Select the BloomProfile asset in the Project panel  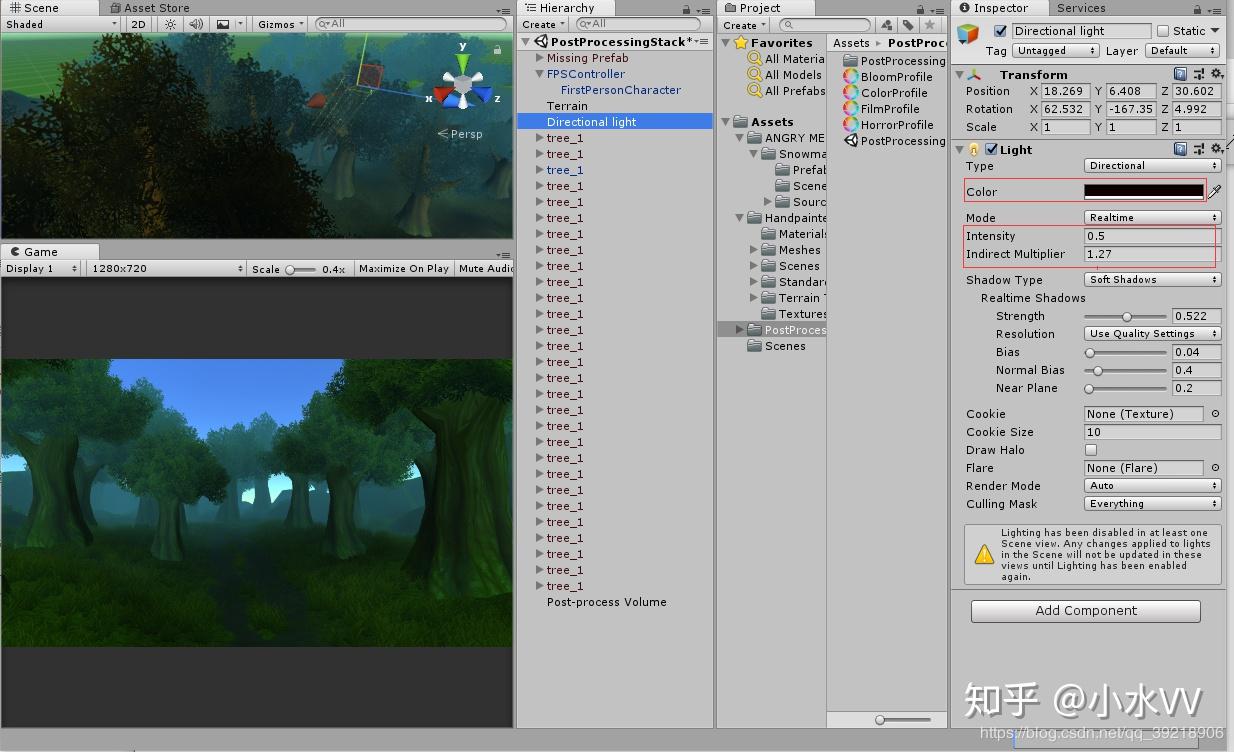pos(898,77)
